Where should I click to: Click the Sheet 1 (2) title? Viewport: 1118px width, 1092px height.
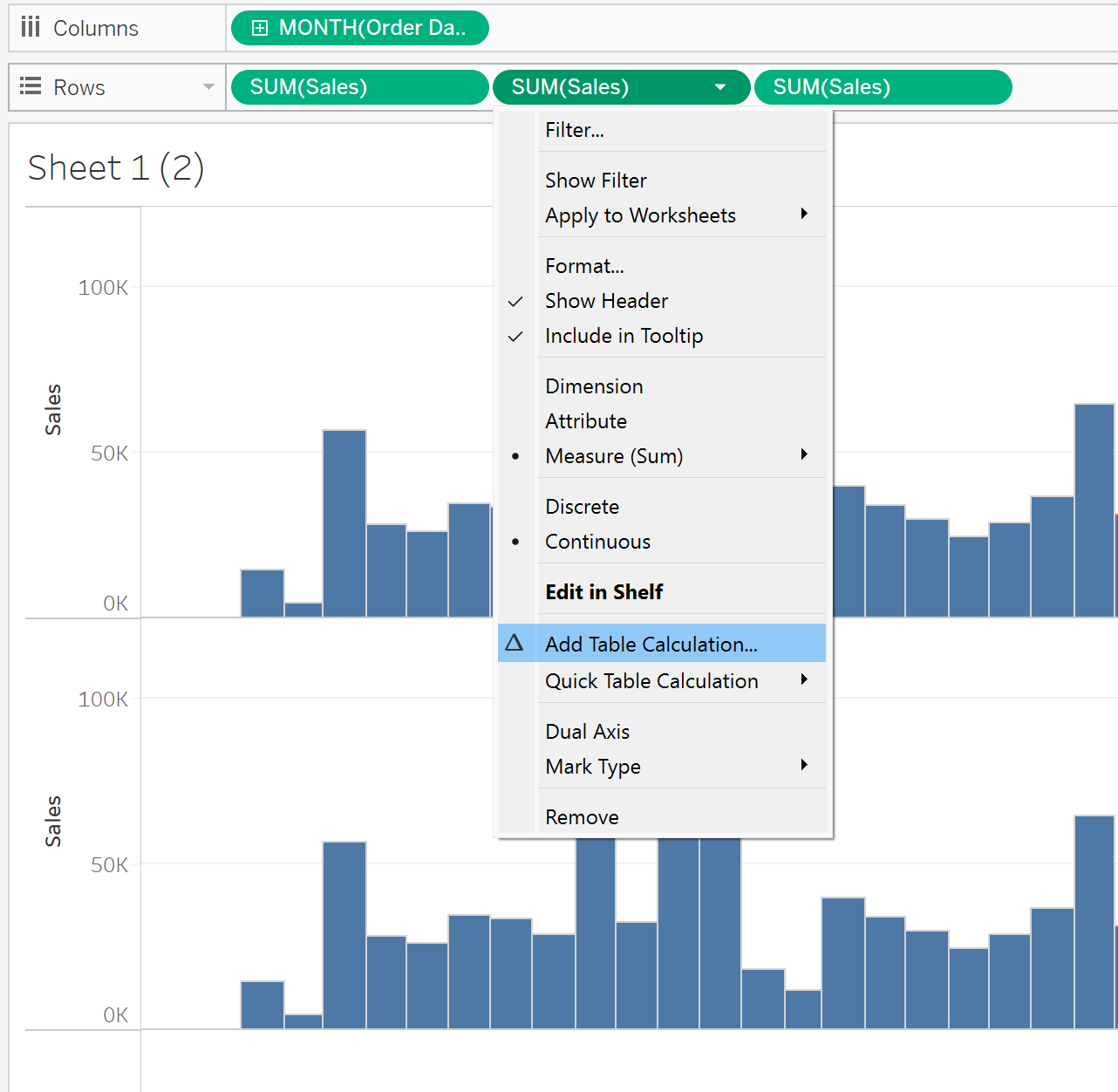pyautogui.click(x=116, y=167)
